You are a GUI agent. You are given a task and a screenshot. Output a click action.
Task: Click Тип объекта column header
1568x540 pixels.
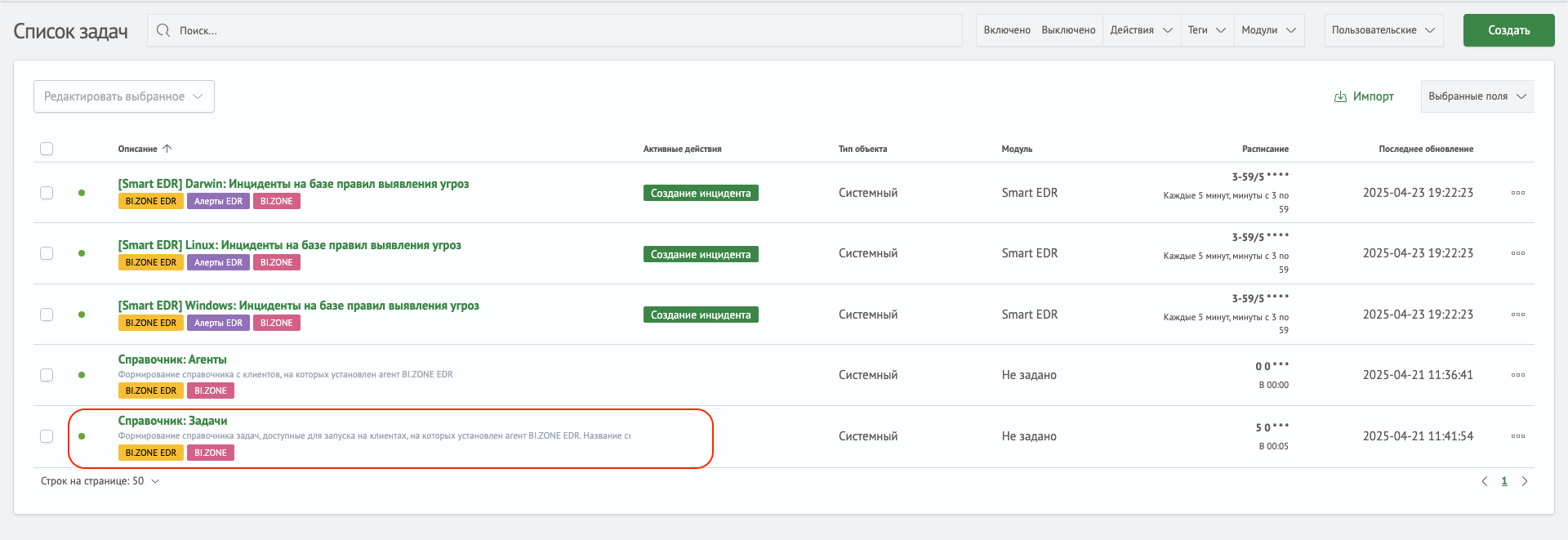[862, 149]
